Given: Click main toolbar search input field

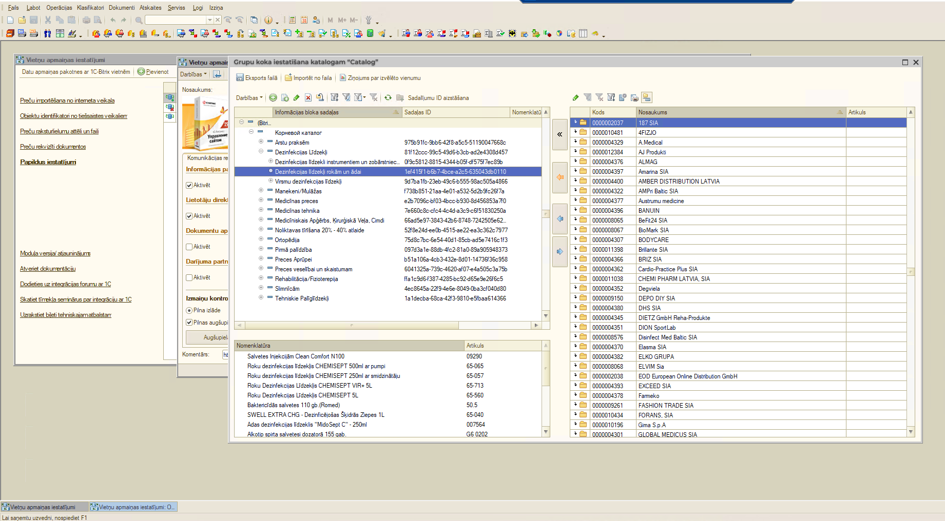Looking at the screenshot, I should click(x=175, y=20).
